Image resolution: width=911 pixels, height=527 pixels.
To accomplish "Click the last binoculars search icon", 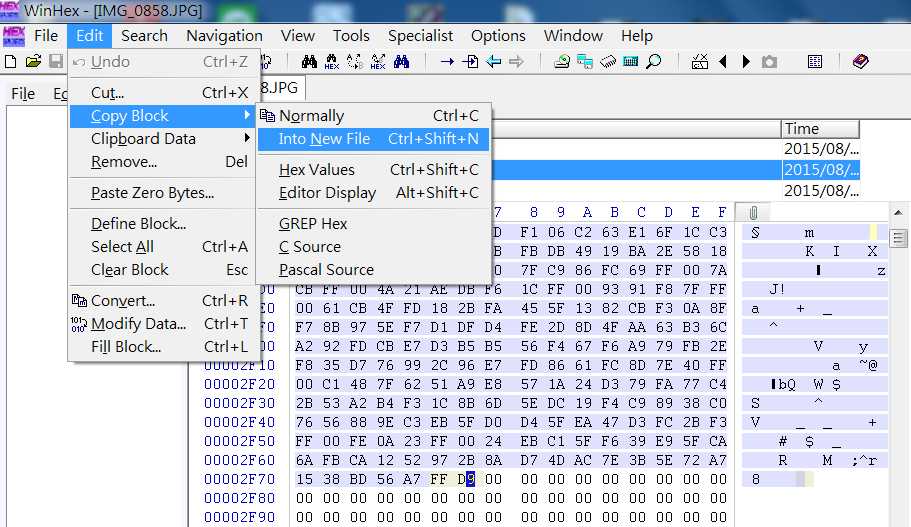I will click(x=401, y=61).
